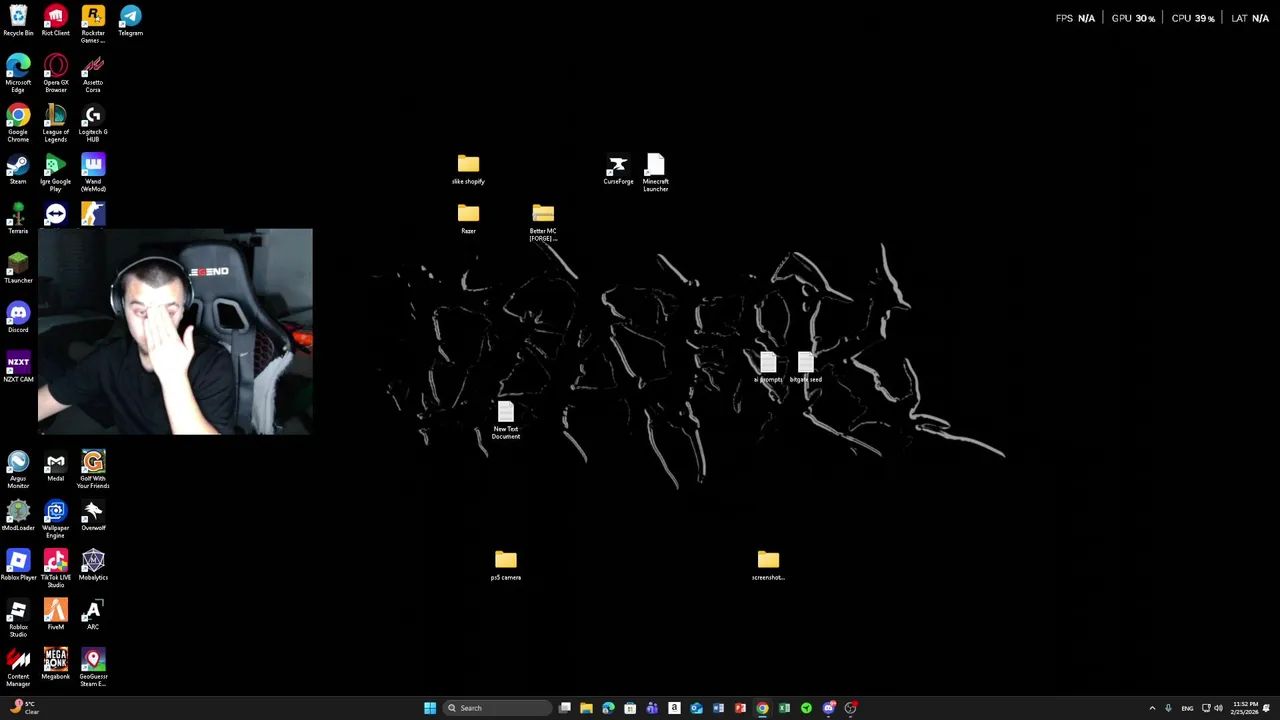Open the Minecraft Launcher file icon
The width and height of the screenshot is (1280, 720).
pos(655,173)
